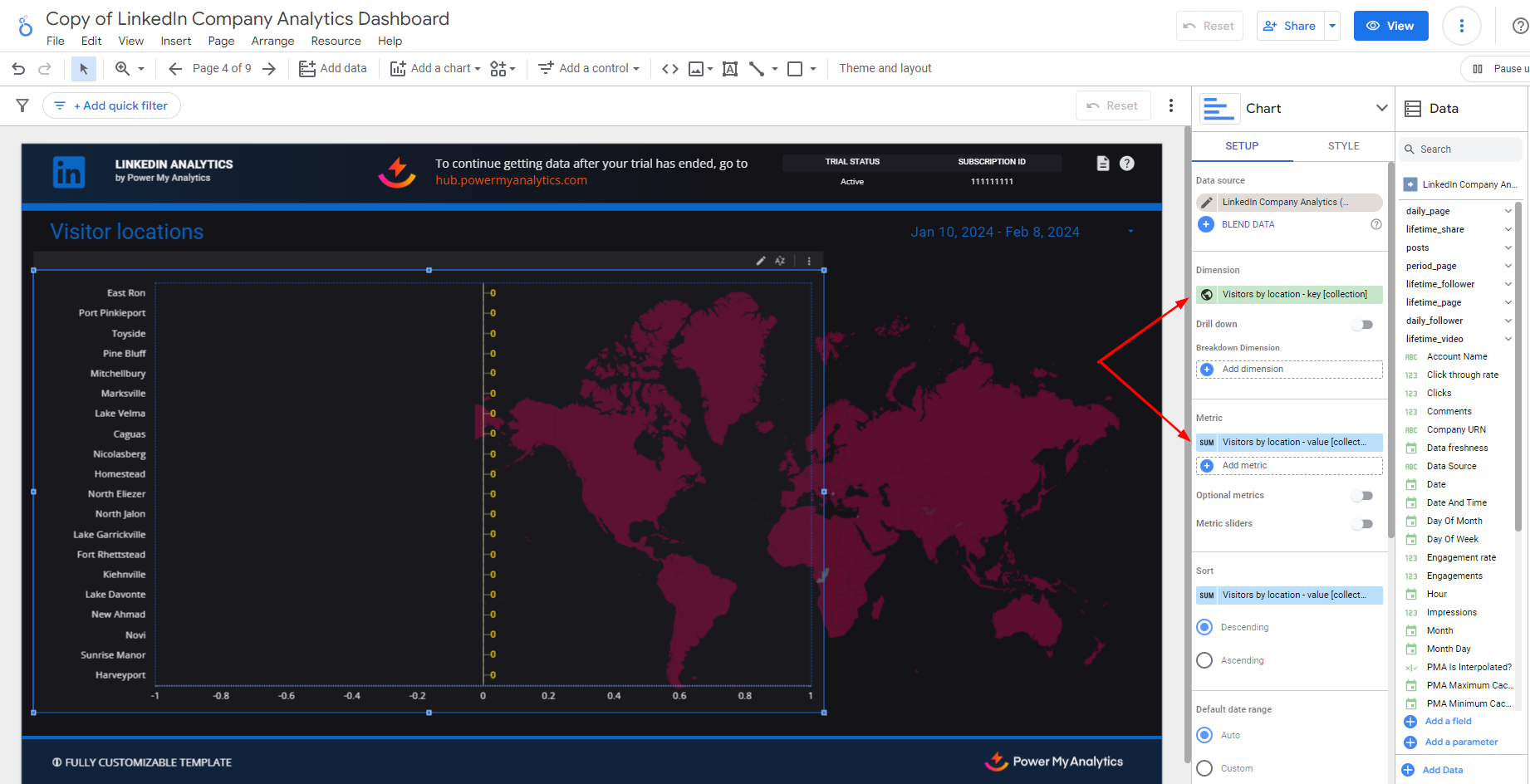The height and width of the screenshot is (784, 1530).
Task: Edit LinkedIn Company Analytics data source pencil
Action: 1207,202
